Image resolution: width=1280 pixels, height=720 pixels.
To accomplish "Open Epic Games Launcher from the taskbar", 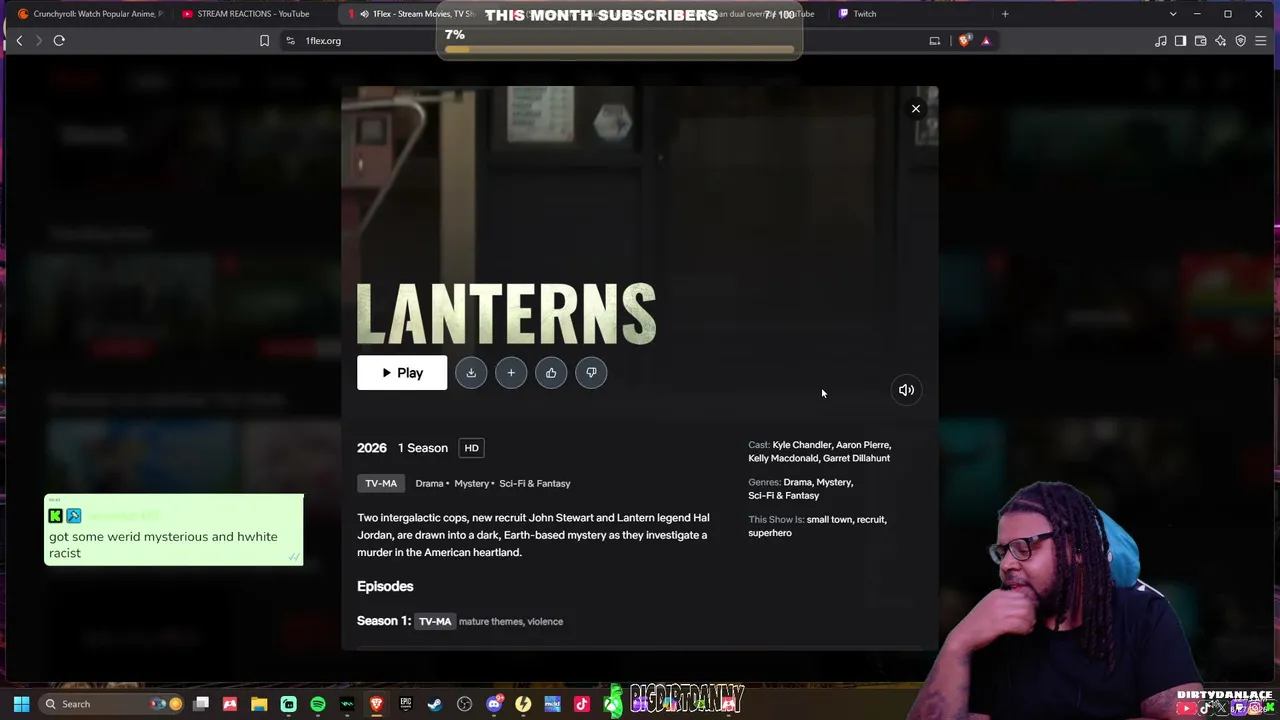I will (405, 704).
